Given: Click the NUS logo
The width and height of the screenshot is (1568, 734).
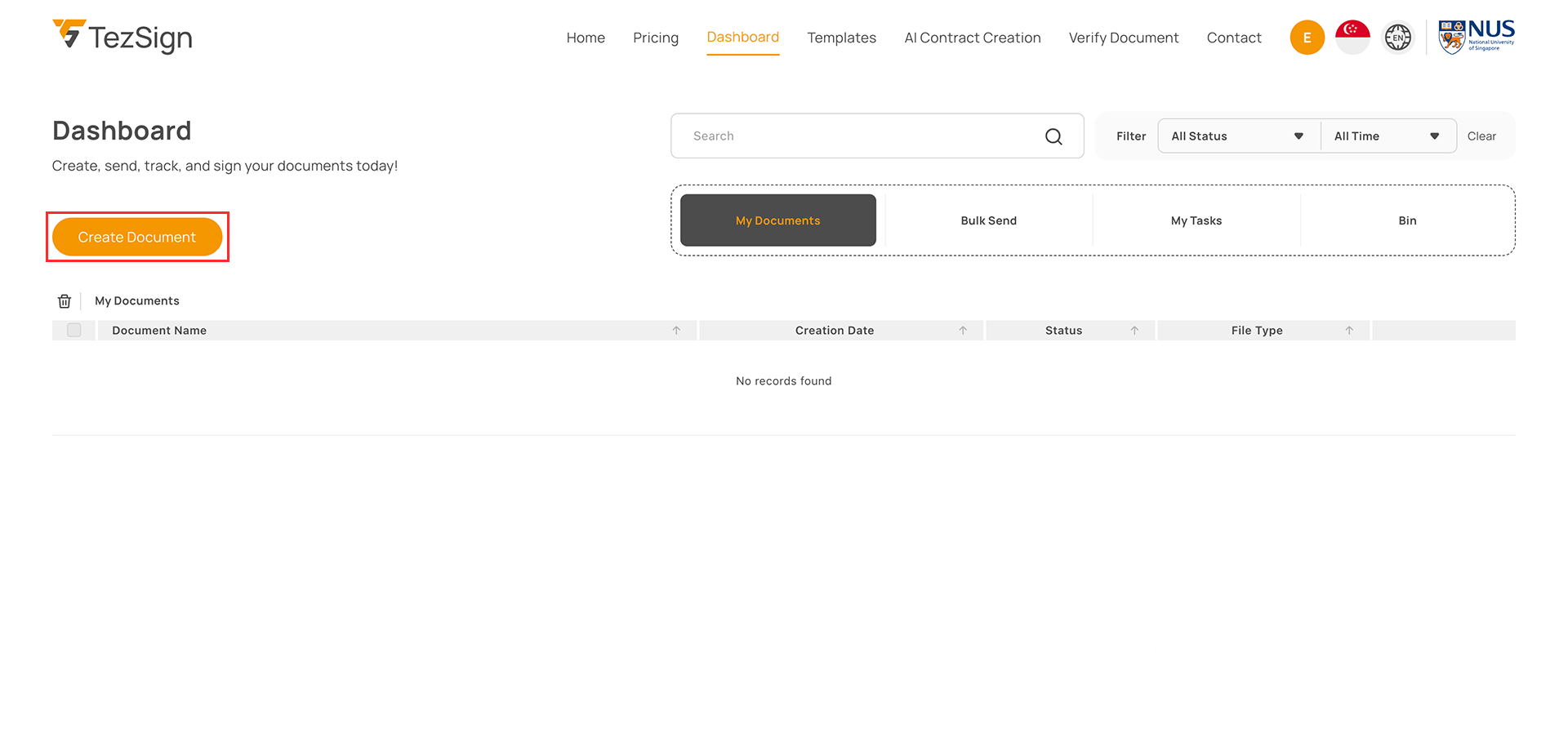Looking at the screenshot, I should tap(1476, 37).
